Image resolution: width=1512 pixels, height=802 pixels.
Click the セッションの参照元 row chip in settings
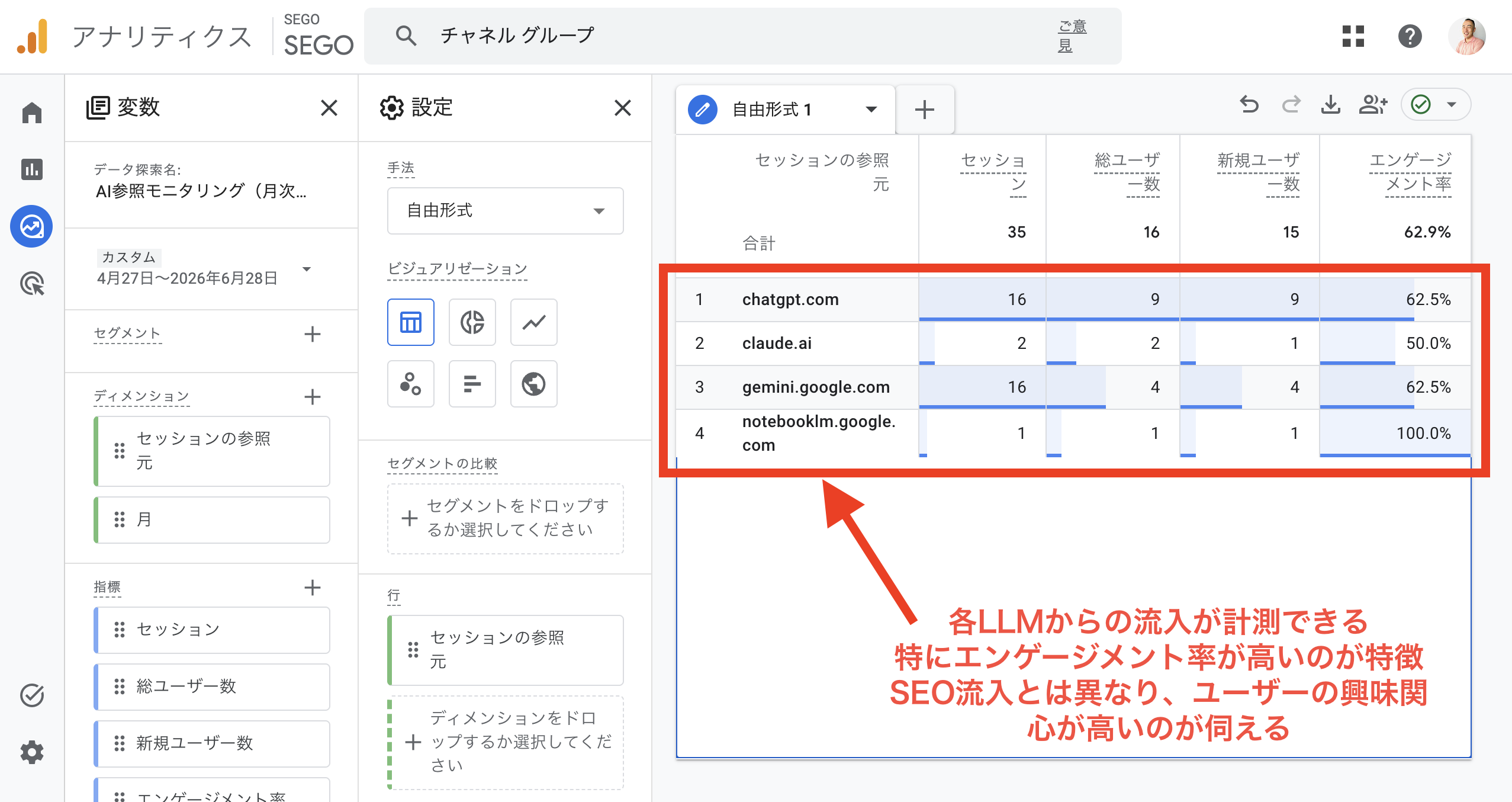pos(506,650)
